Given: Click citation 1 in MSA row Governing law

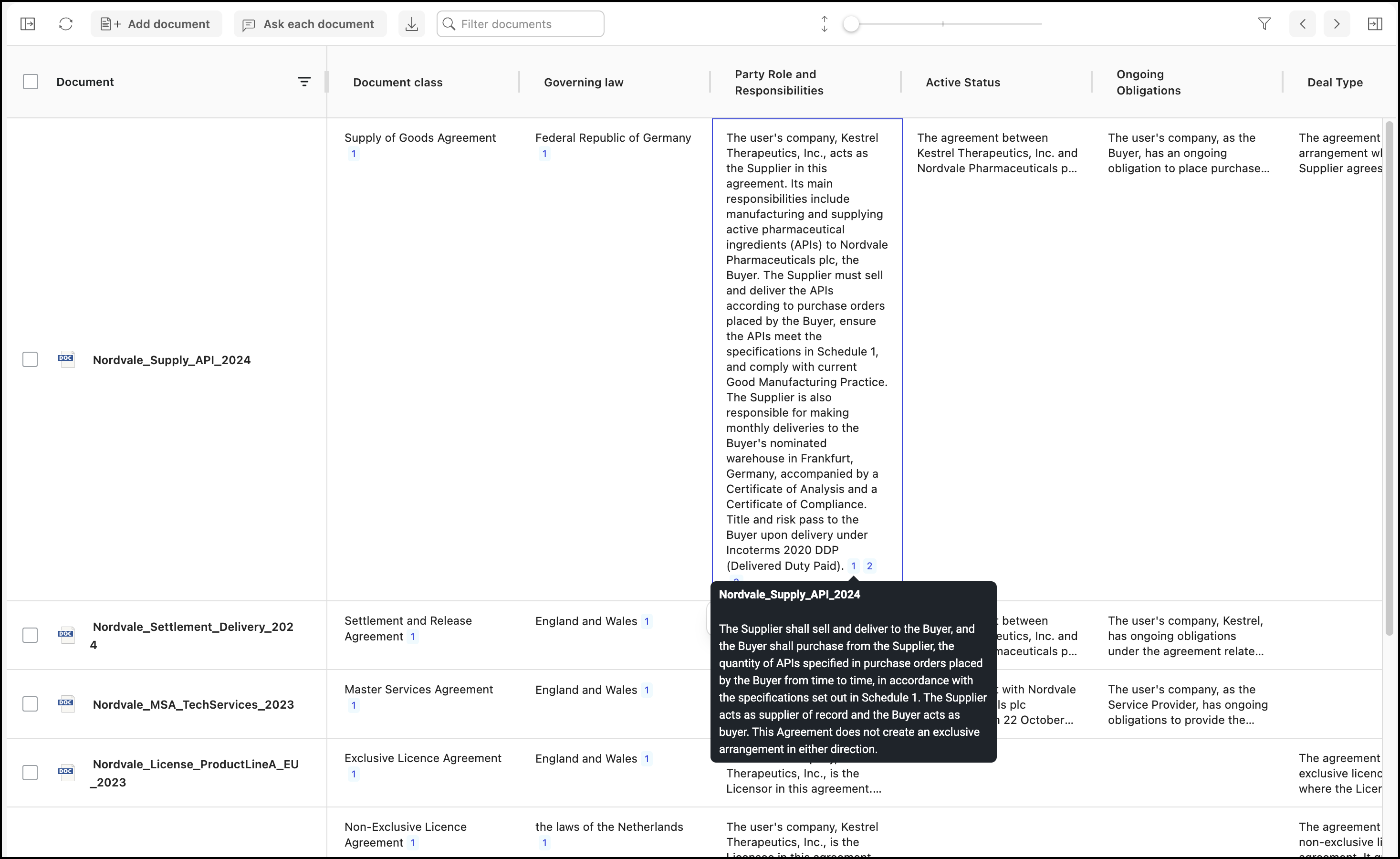Looking at the screenshot, I should [x=647, y=690].
